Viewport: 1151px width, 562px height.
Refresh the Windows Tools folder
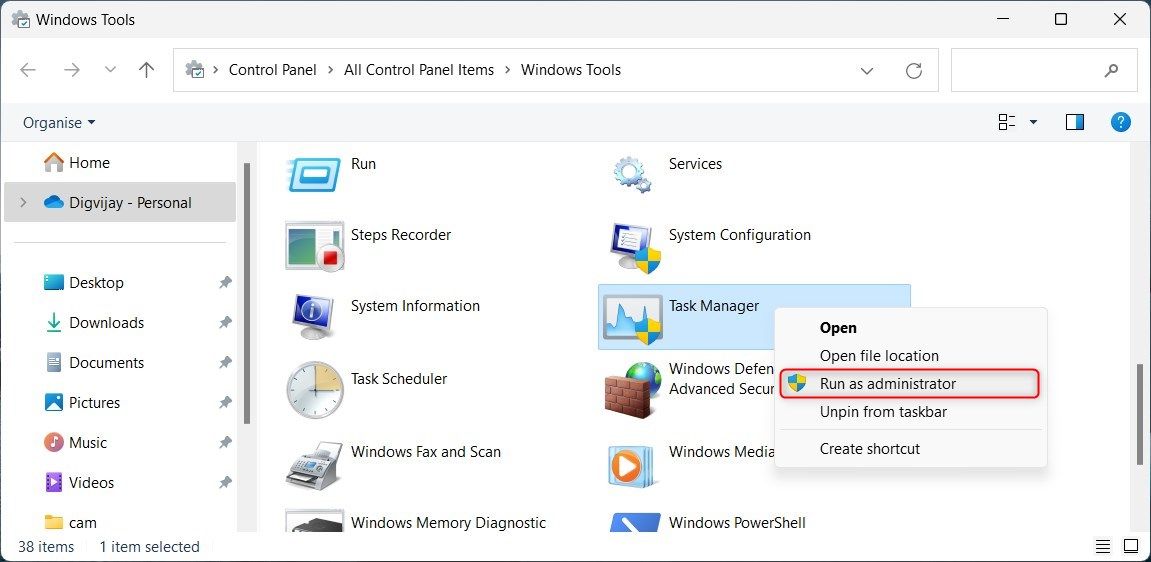tap(913, 70)
